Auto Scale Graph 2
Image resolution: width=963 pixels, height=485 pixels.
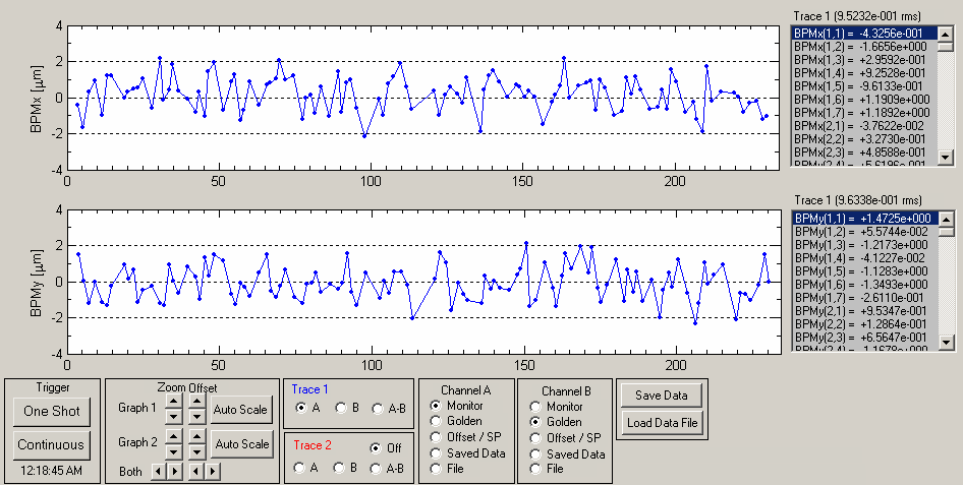tap(241, 444)
